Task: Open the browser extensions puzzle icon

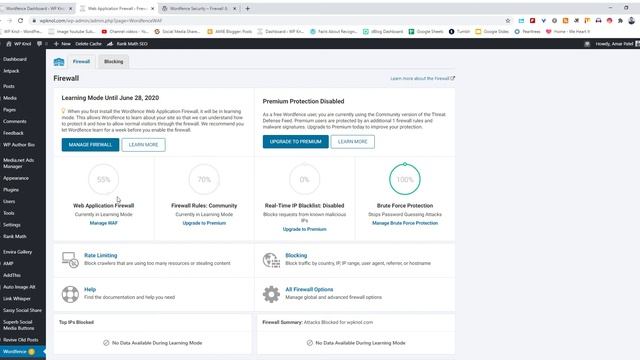Action: tap(620, 20)
